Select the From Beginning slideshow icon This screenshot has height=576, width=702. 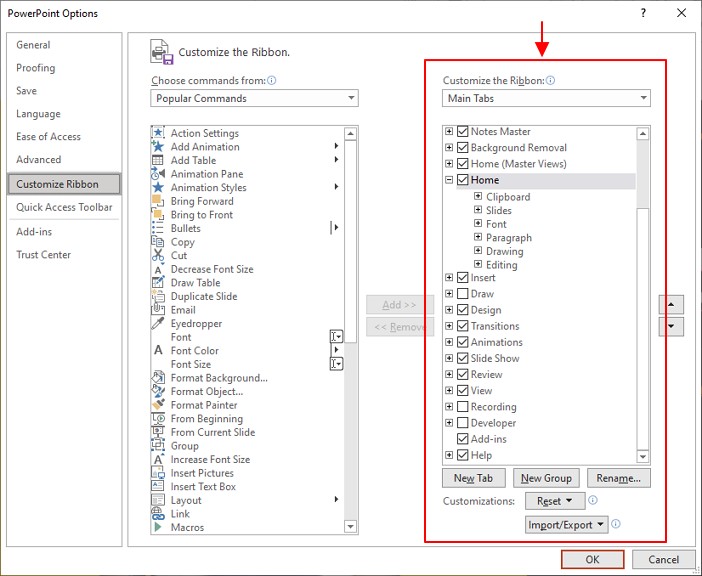pyautogui.click(x=158, y=418)
